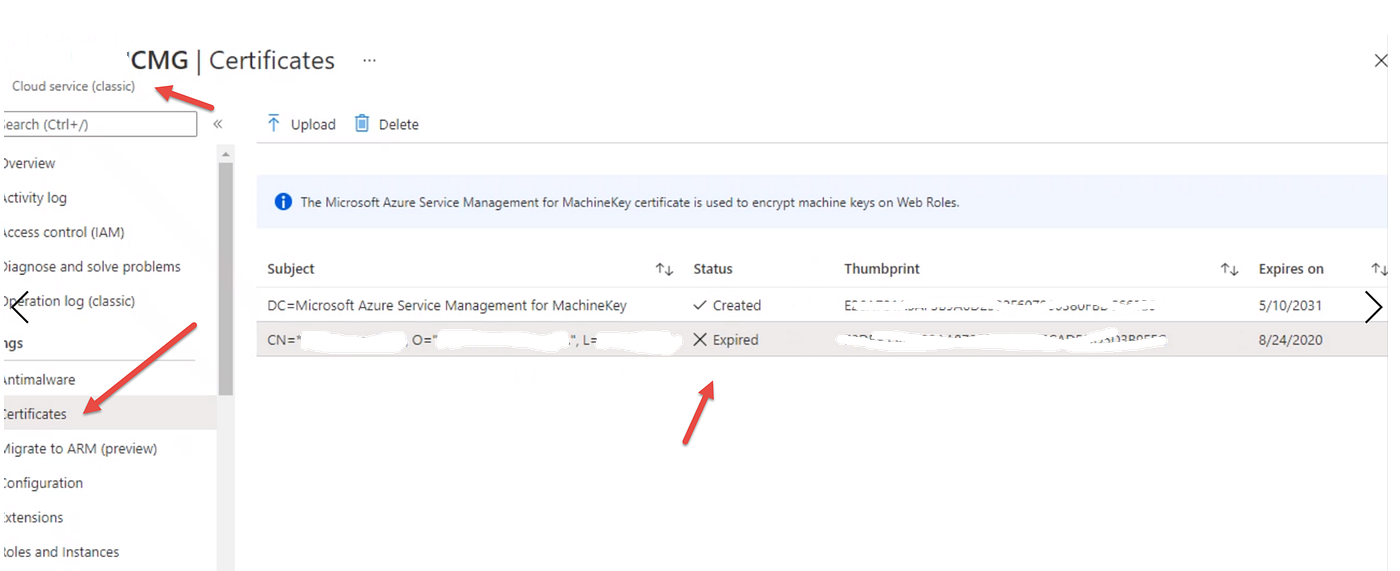Click the Upload button label

click(x=313, y=124)
